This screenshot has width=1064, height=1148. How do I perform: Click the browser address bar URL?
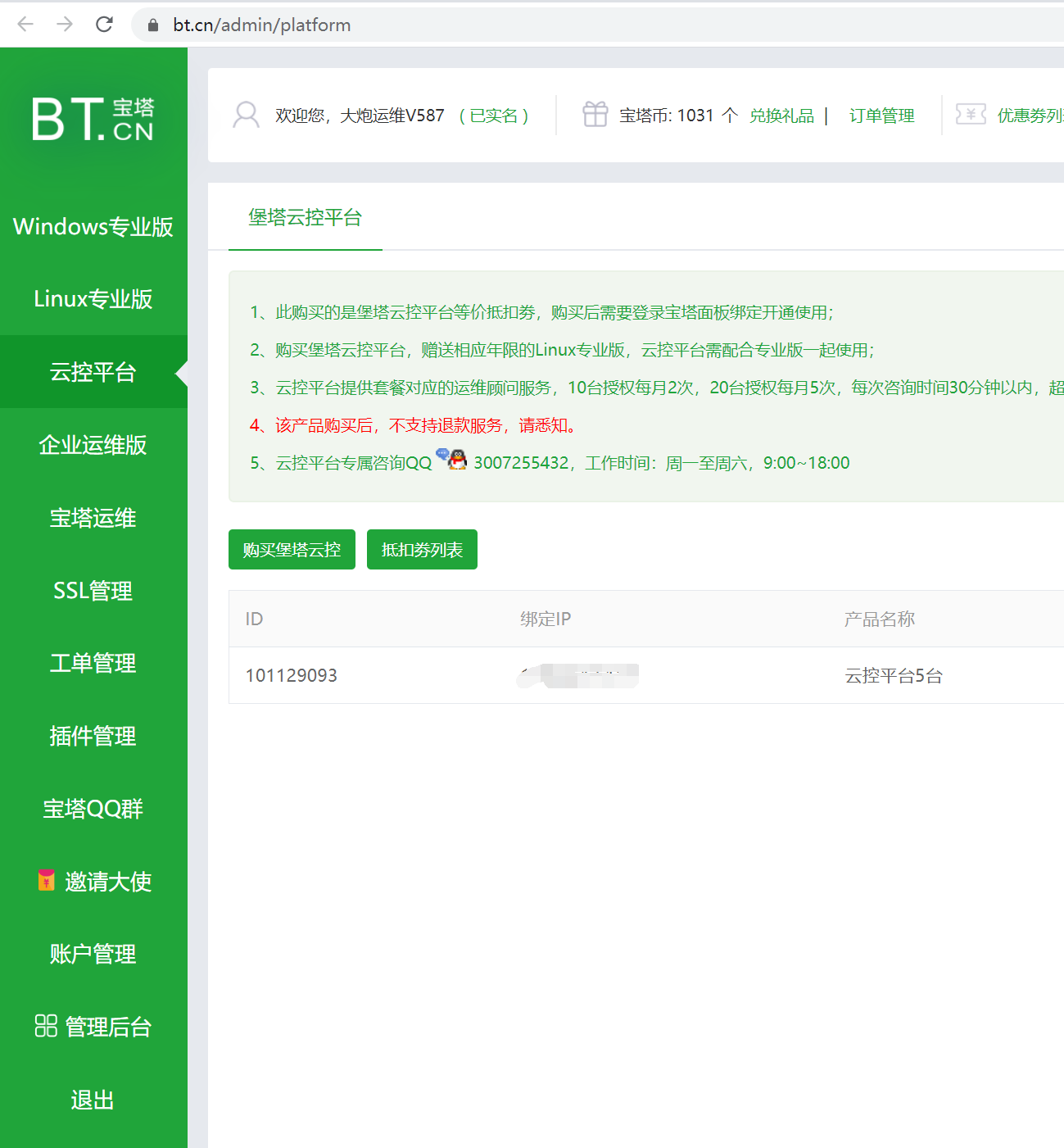pyautogui.click(x=262, y=25)
